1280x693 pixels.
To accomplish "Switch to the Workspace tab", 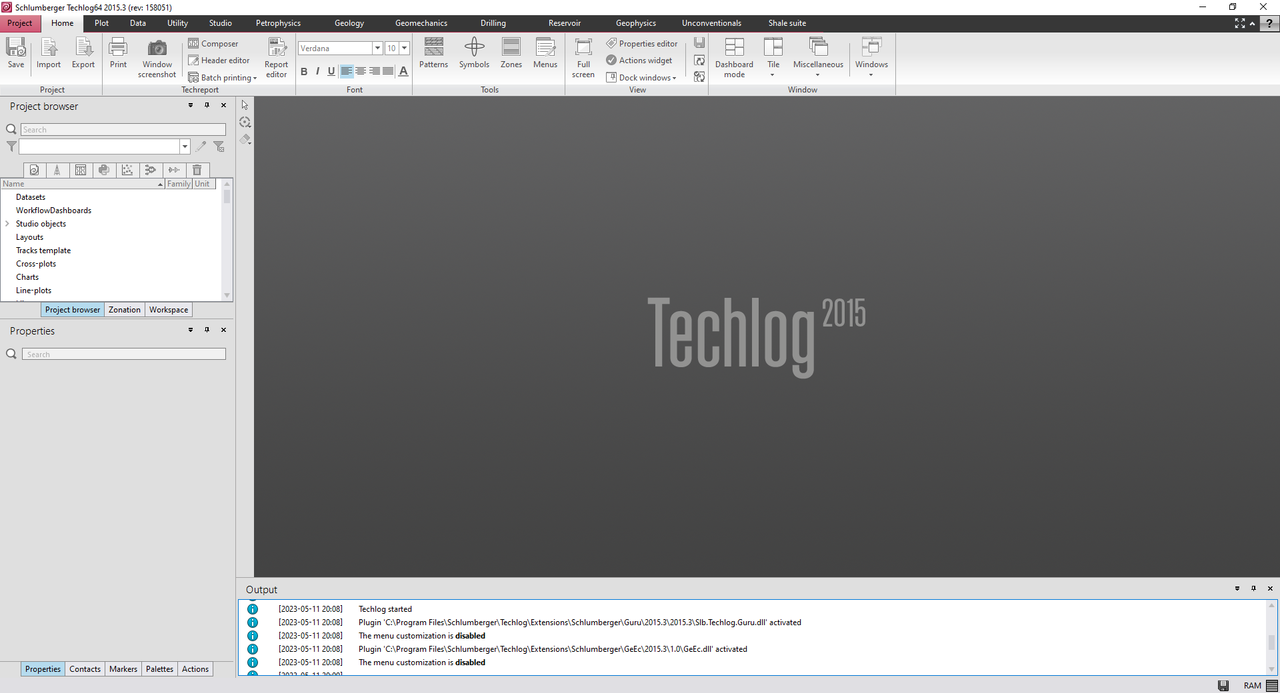I will coord(168,310).
